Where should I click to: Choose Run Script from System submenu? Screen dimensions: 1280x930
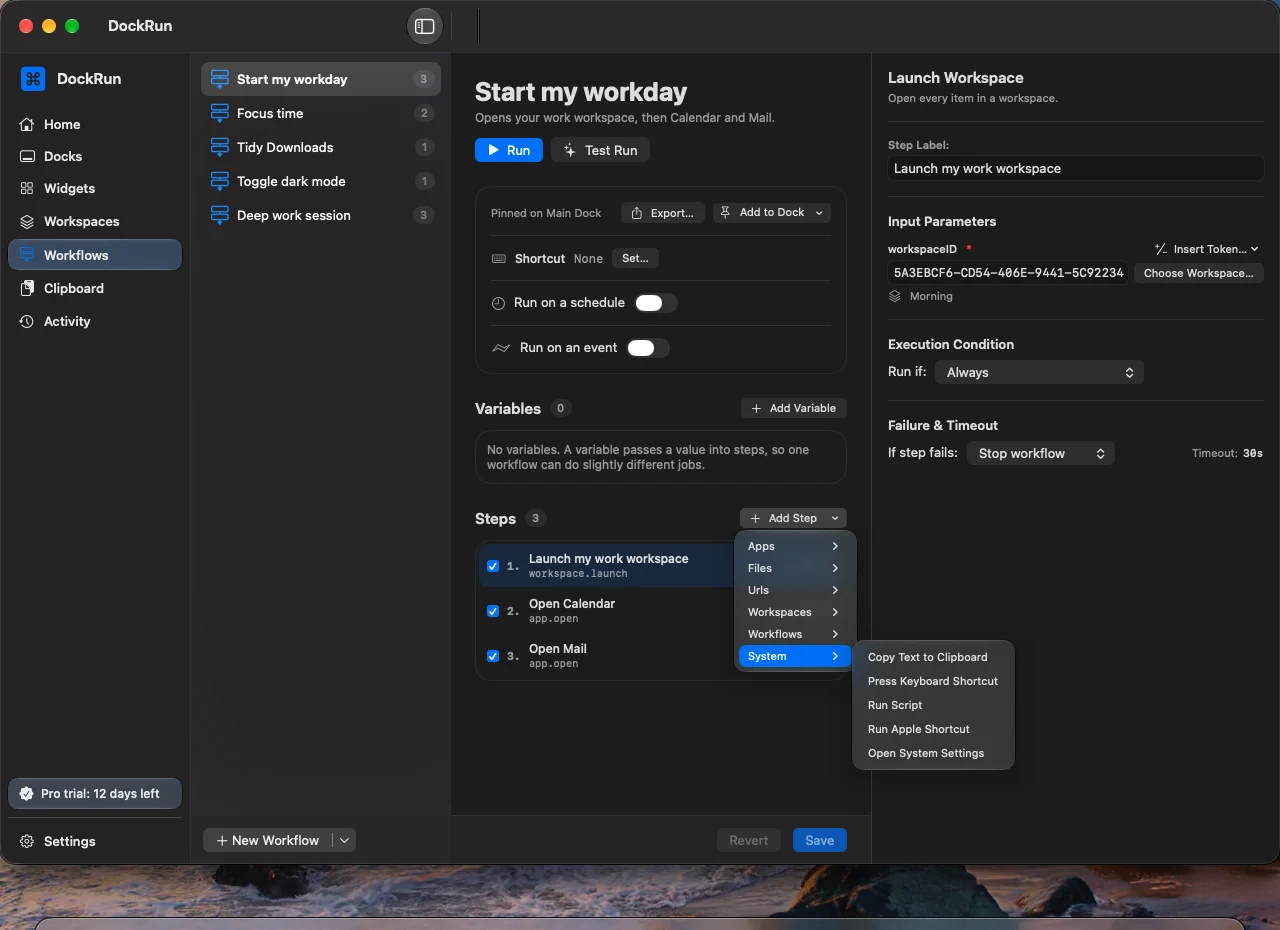(x=933, y=705)
